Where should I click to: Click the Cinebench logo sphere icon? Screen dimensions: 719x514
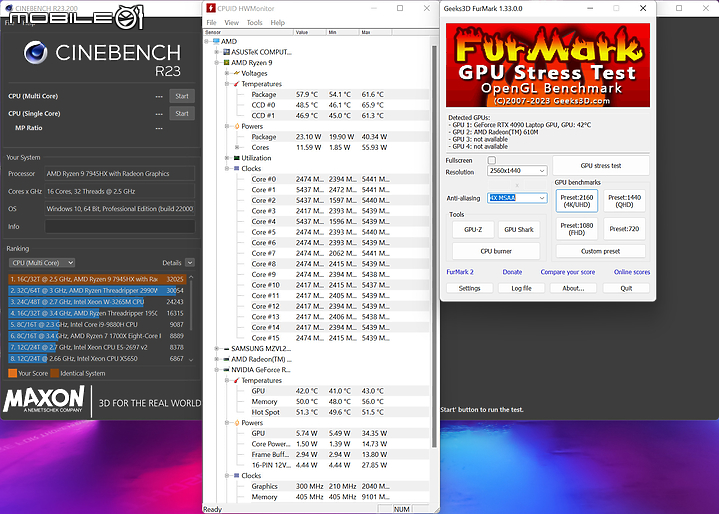(36, 52)
